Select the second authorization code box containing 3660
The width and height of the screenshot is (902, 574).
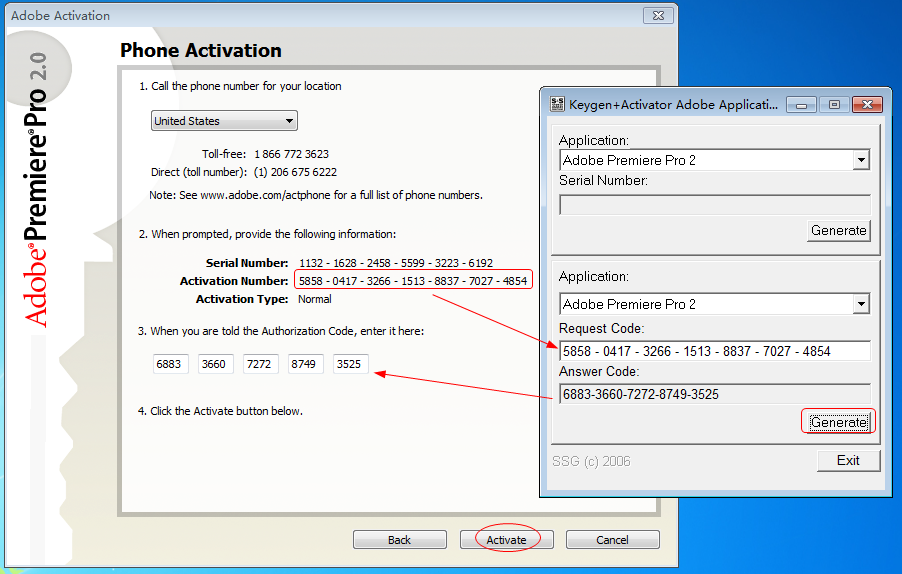214,364
